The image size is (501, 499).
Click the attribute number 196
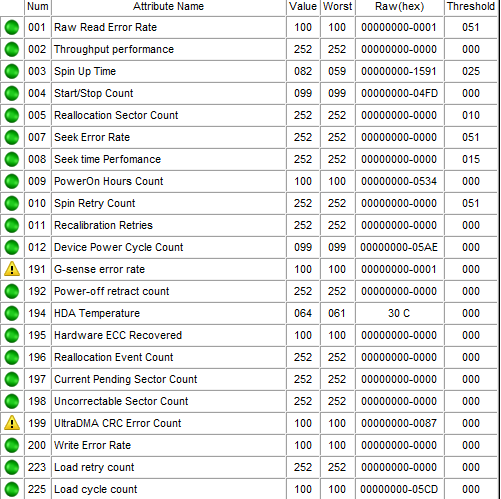(x=37, y=357)
